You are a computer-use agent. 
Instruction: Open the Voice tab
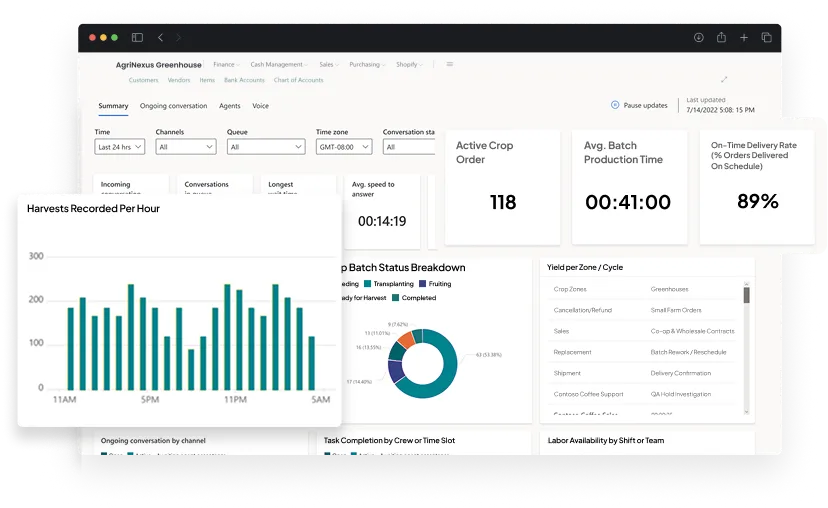point(260,106)
